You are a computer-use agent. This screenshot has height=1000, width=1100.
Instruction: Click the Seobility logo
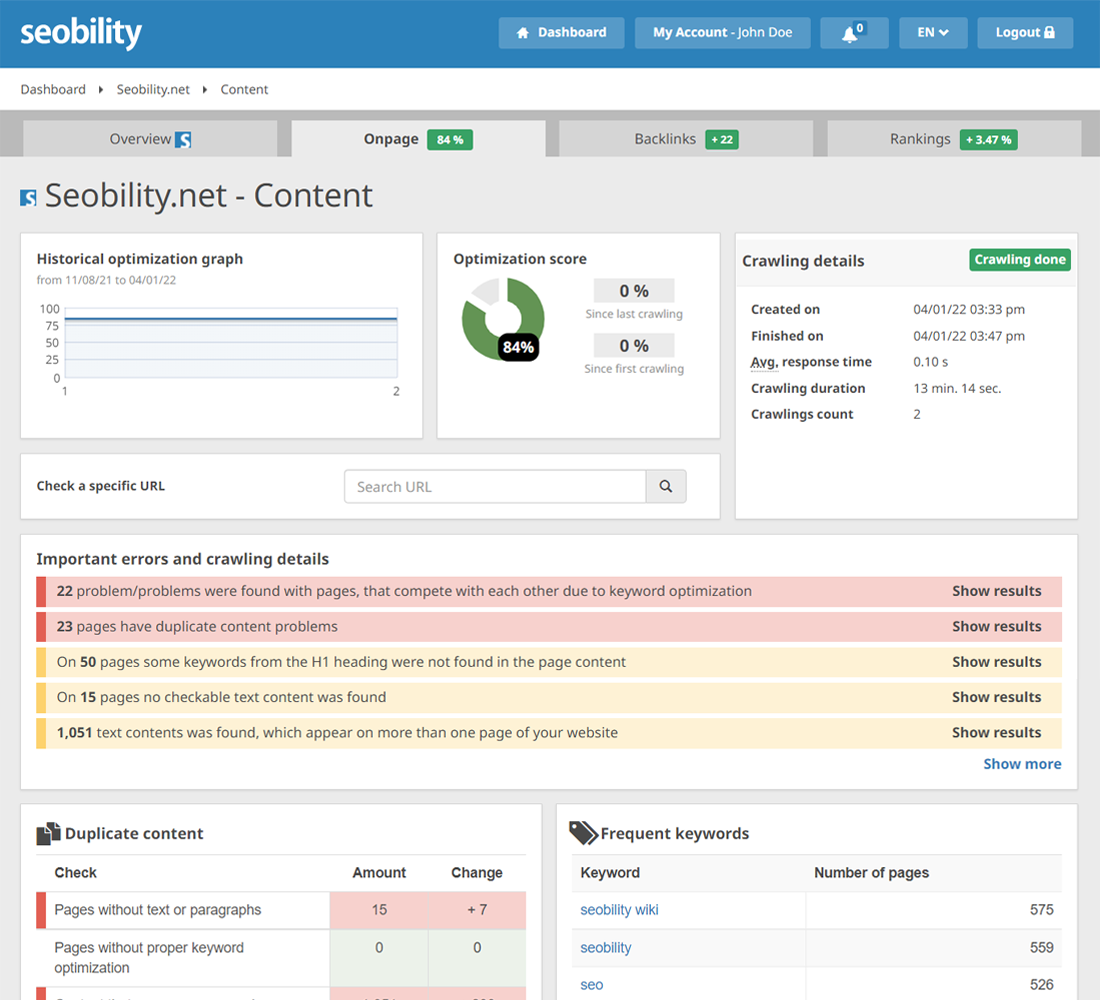[80, 32]
